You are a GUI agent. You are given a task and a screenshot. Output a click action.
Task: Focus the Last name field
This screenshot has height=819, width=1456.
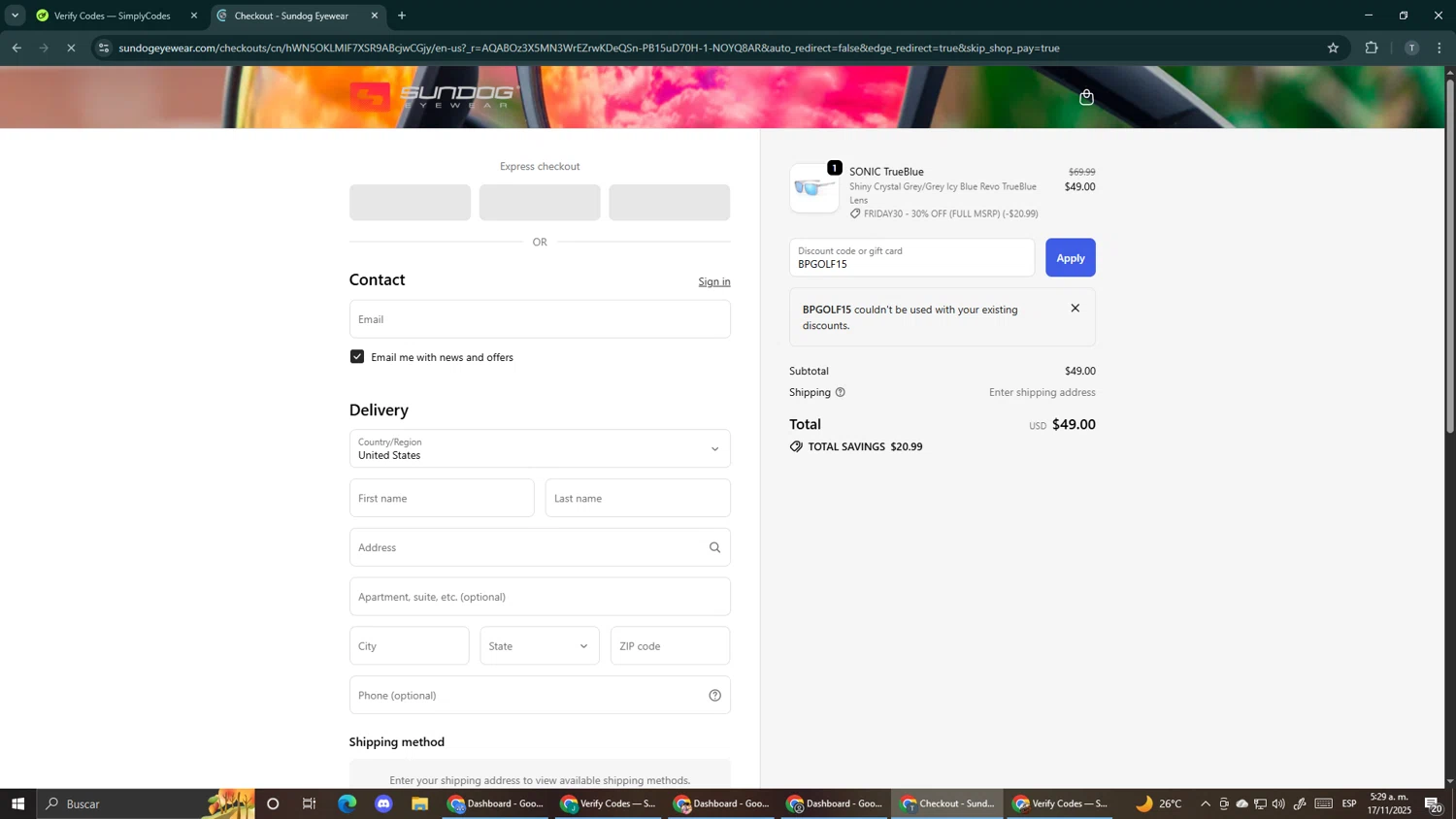638,498
